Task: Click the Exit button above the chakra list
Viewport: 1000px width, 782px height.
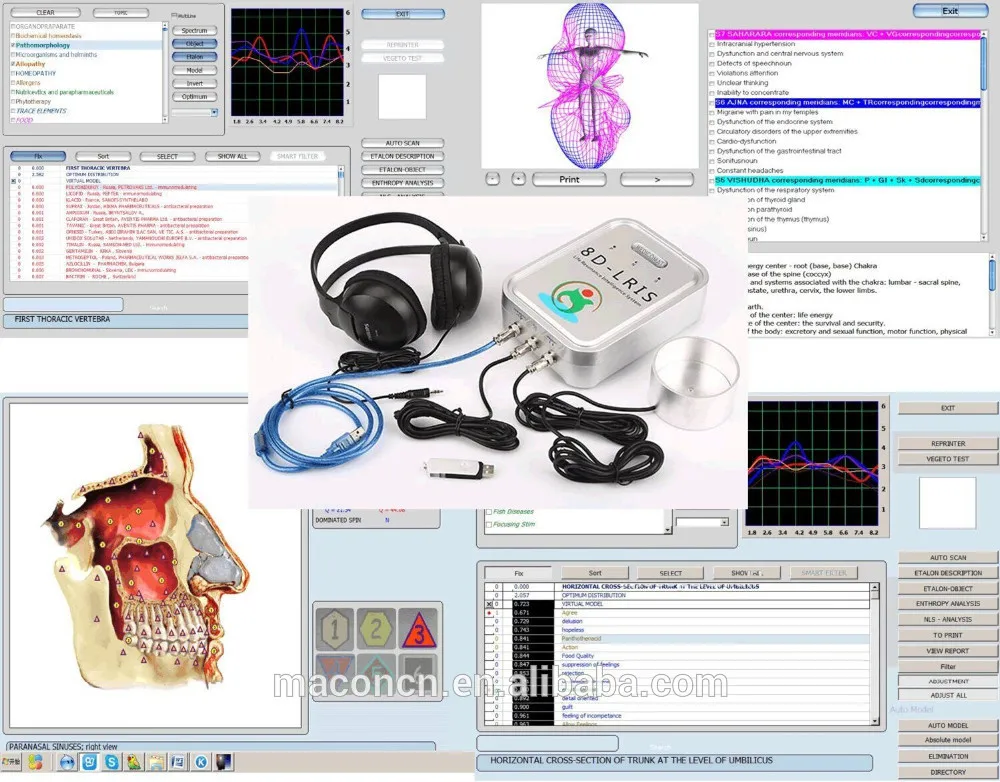Action: click(950, 11)
